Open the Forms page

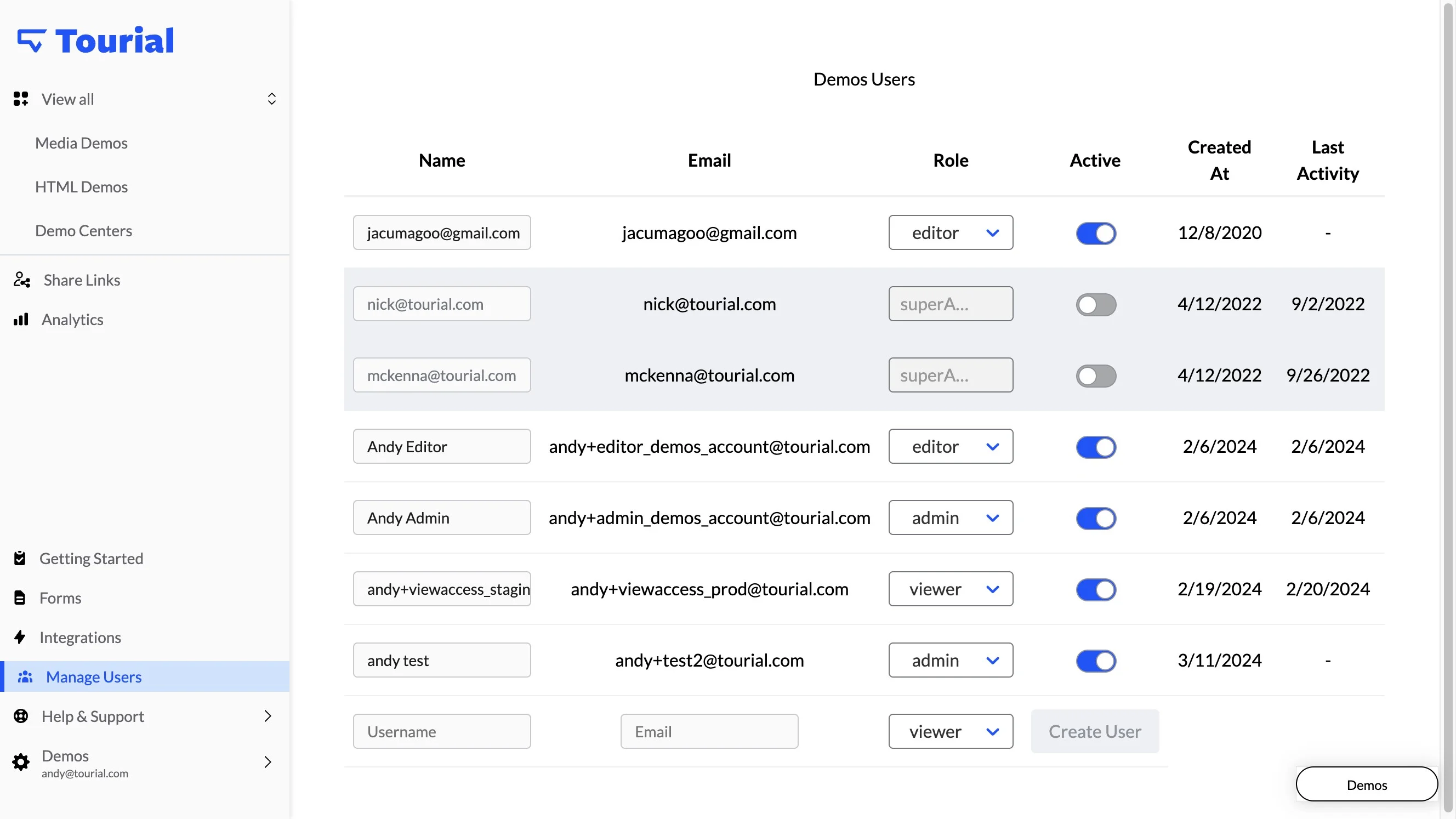point(60,598)
